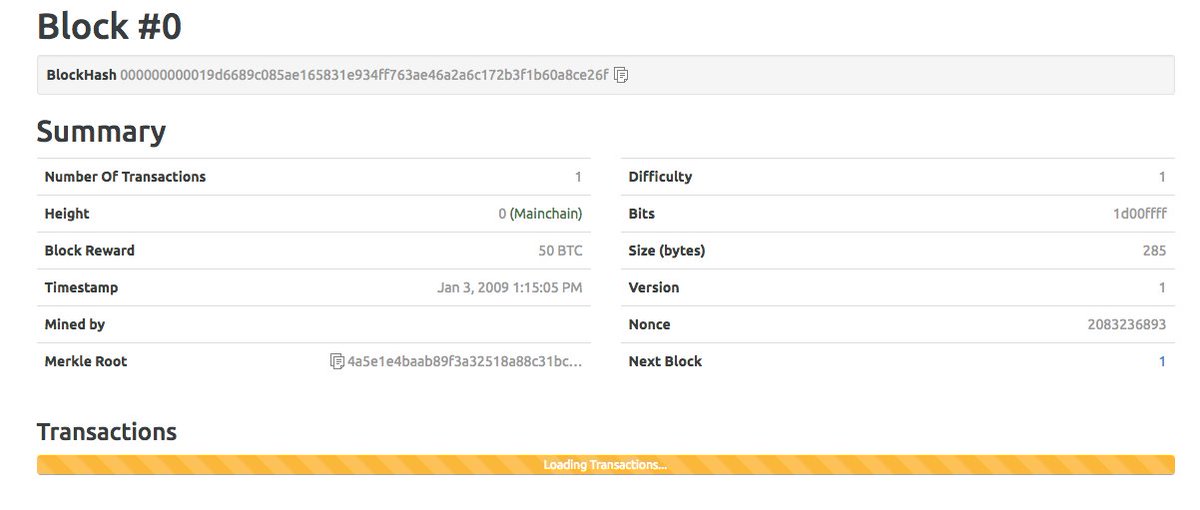1200x510 pixels.
Task: Click the truncated Merkle Root hash 4a5e1e4baab8
Action: [x=465, y=361]
